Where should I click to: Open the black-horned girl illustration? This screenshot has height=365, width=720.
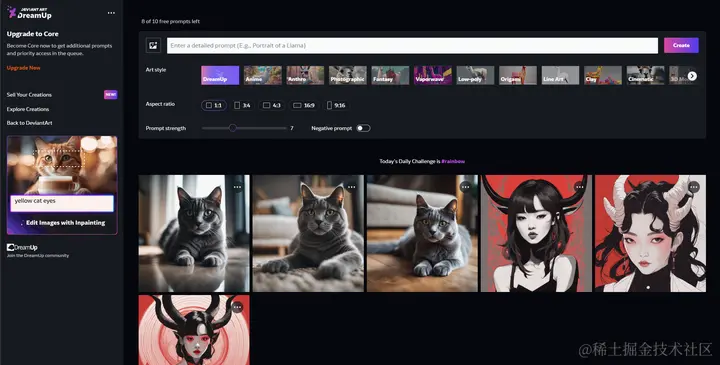pyautogui.click(x=536, y=233)
